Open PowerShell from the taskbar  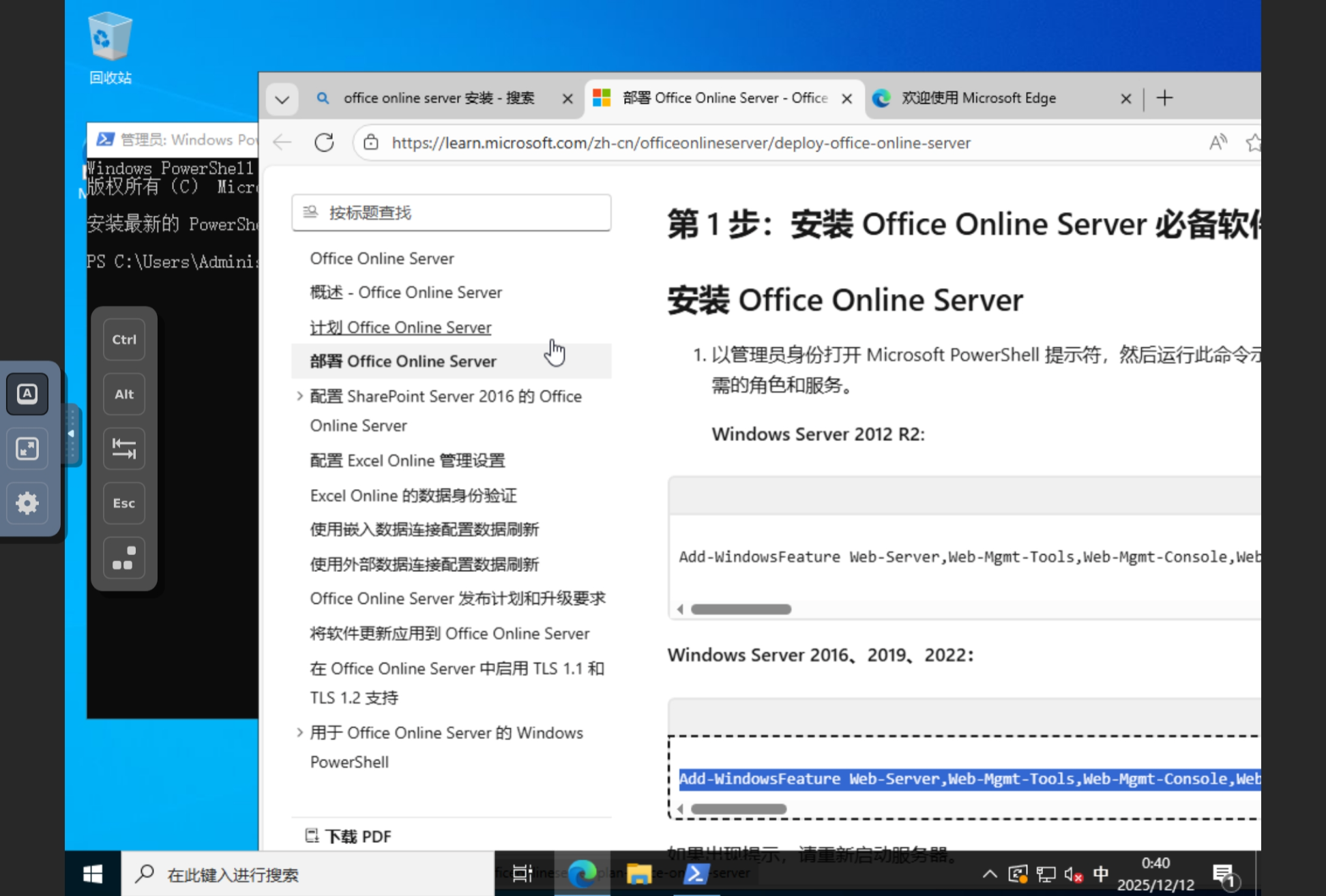[696, 873]
